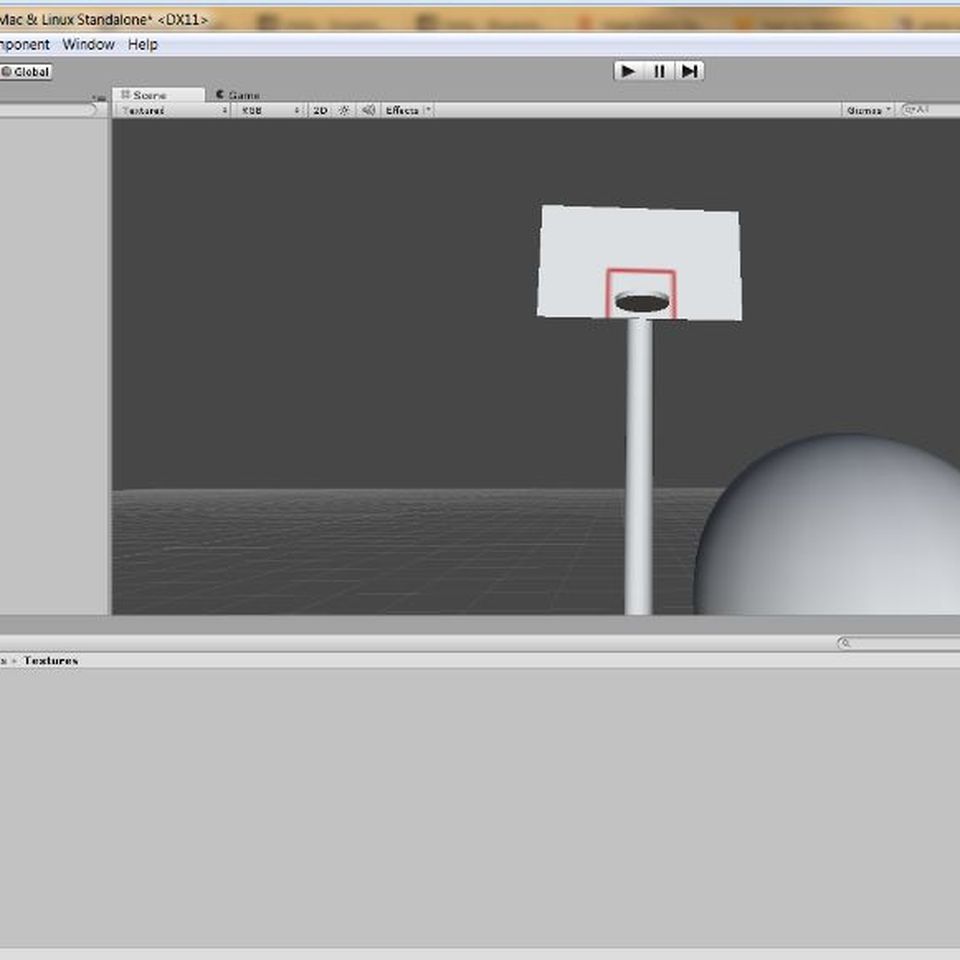Switch to the Game tab
The width and height of the screenshot is (960, 960).
click(238, 95)
